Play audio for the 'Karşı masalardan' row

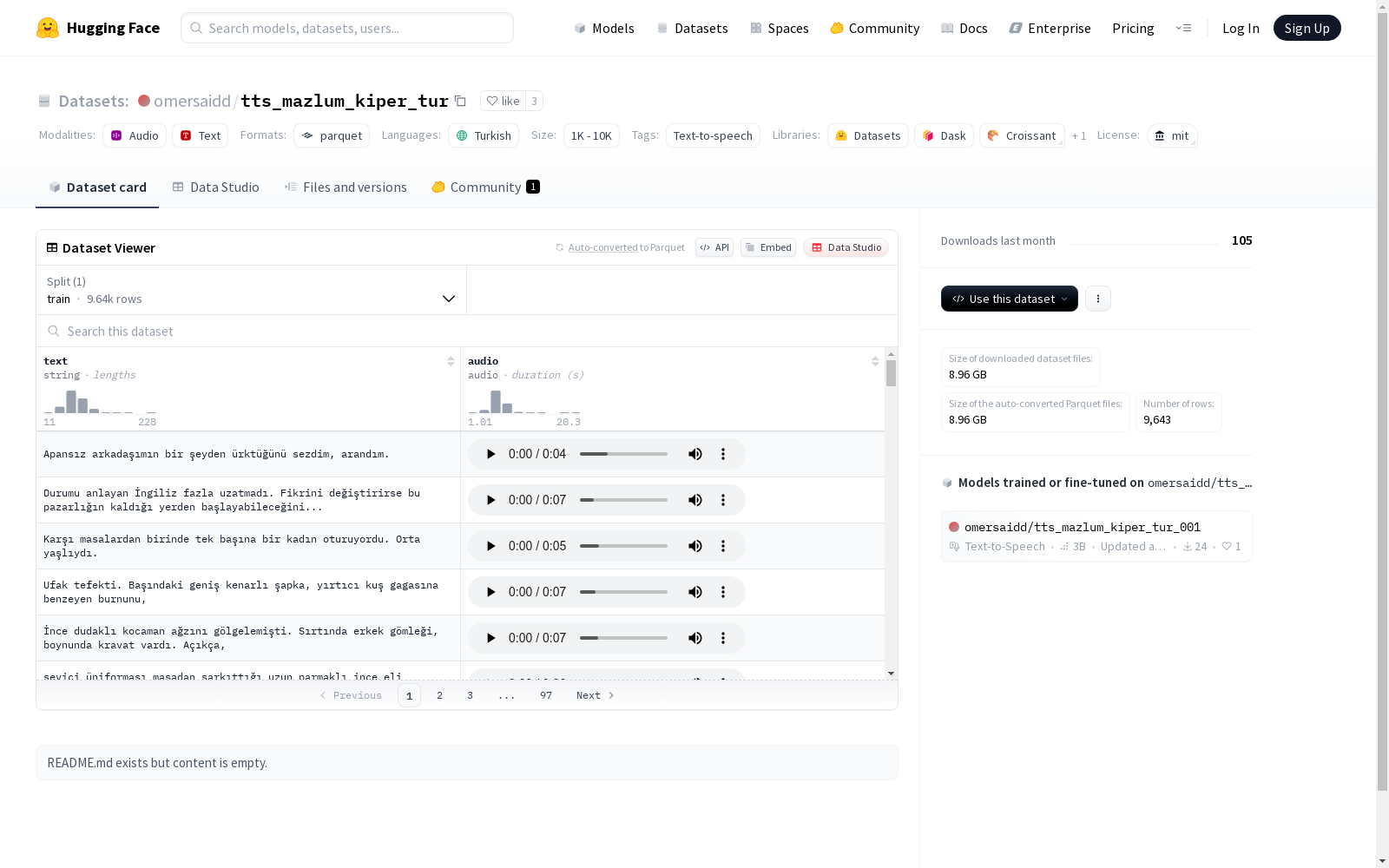tap(490, 546)
